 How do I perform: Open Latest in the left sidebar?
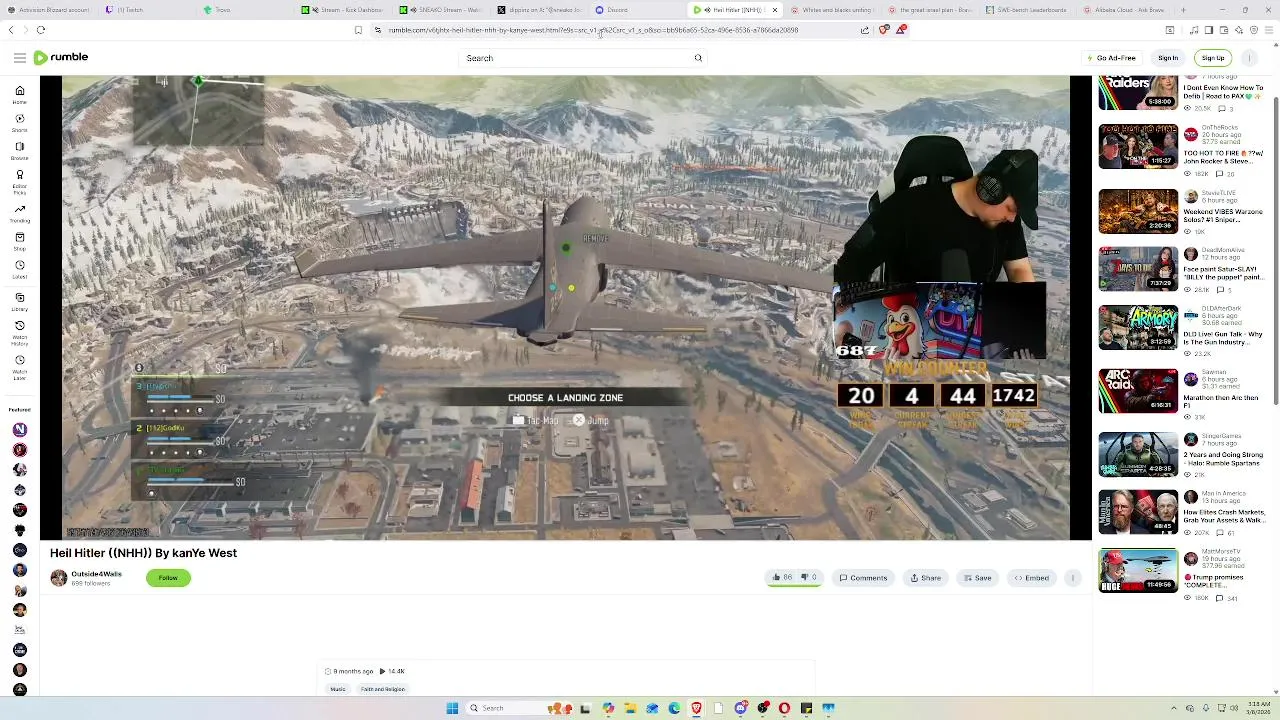coord(19,269)
